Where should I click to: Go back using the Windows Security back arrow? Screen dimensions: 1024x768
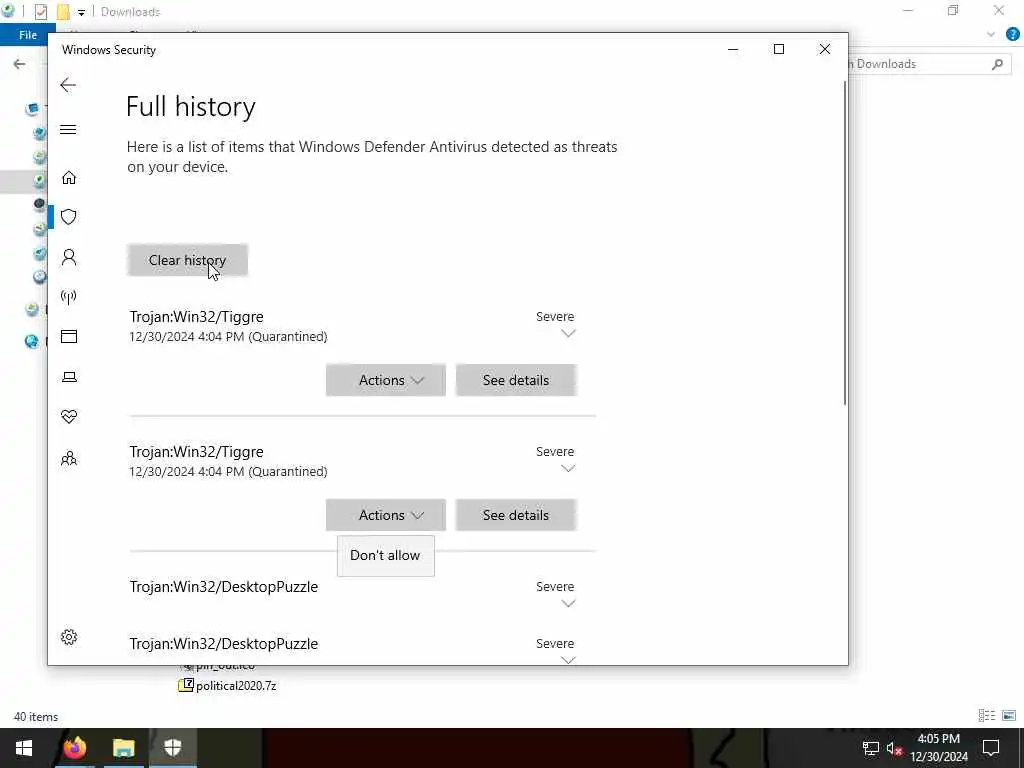coord(68,85)
